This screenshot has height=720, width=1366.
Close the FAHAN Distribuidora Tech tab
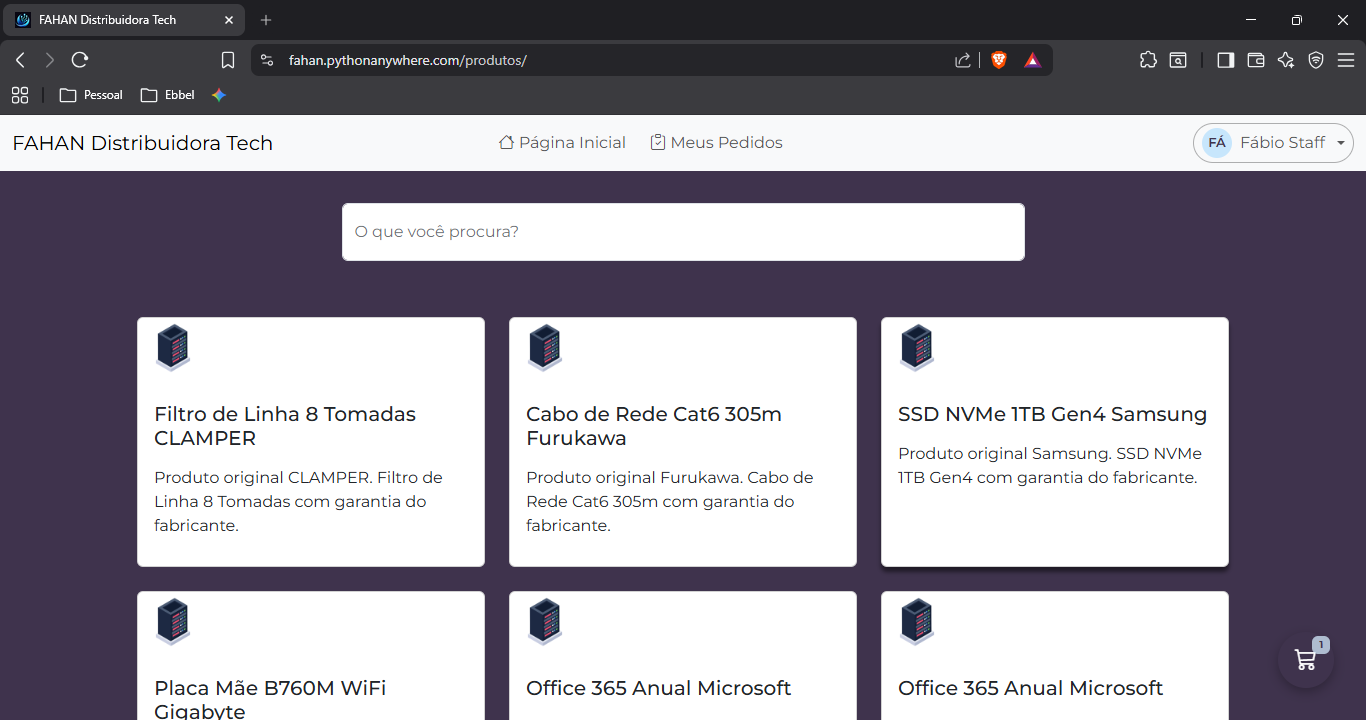tap(229, 20)
